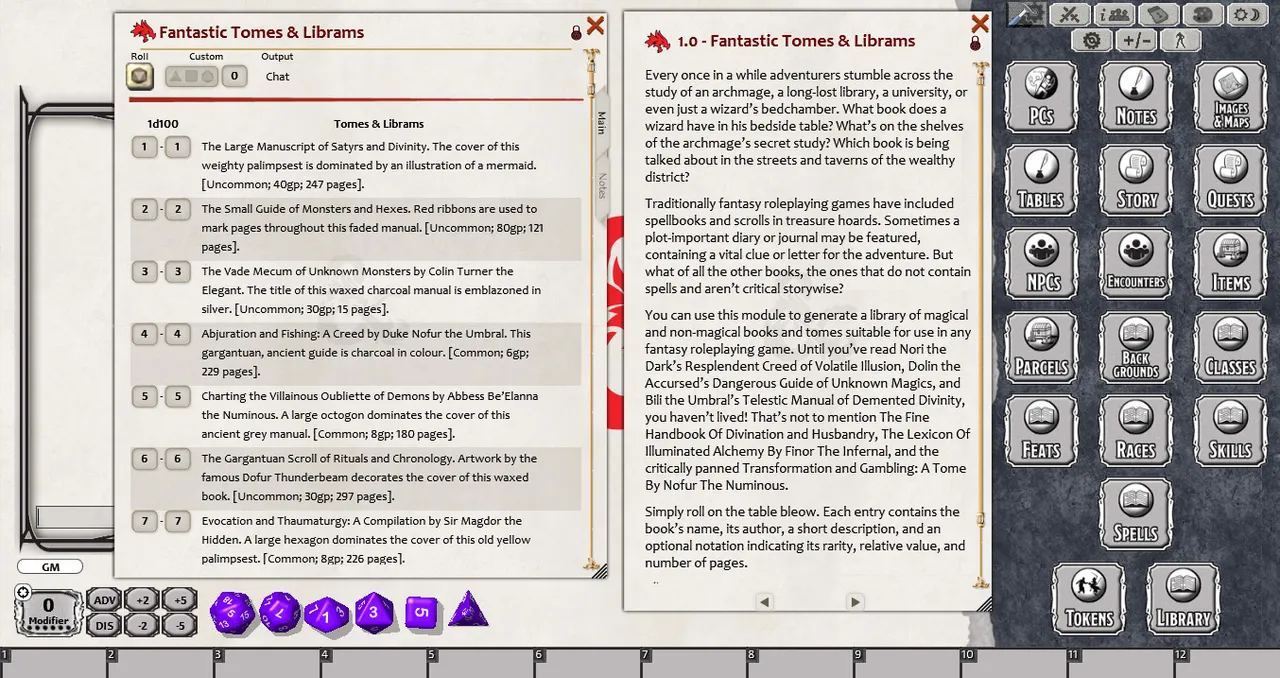
Task: Open the sun and moon Lighting icon
Action: 1246,15
